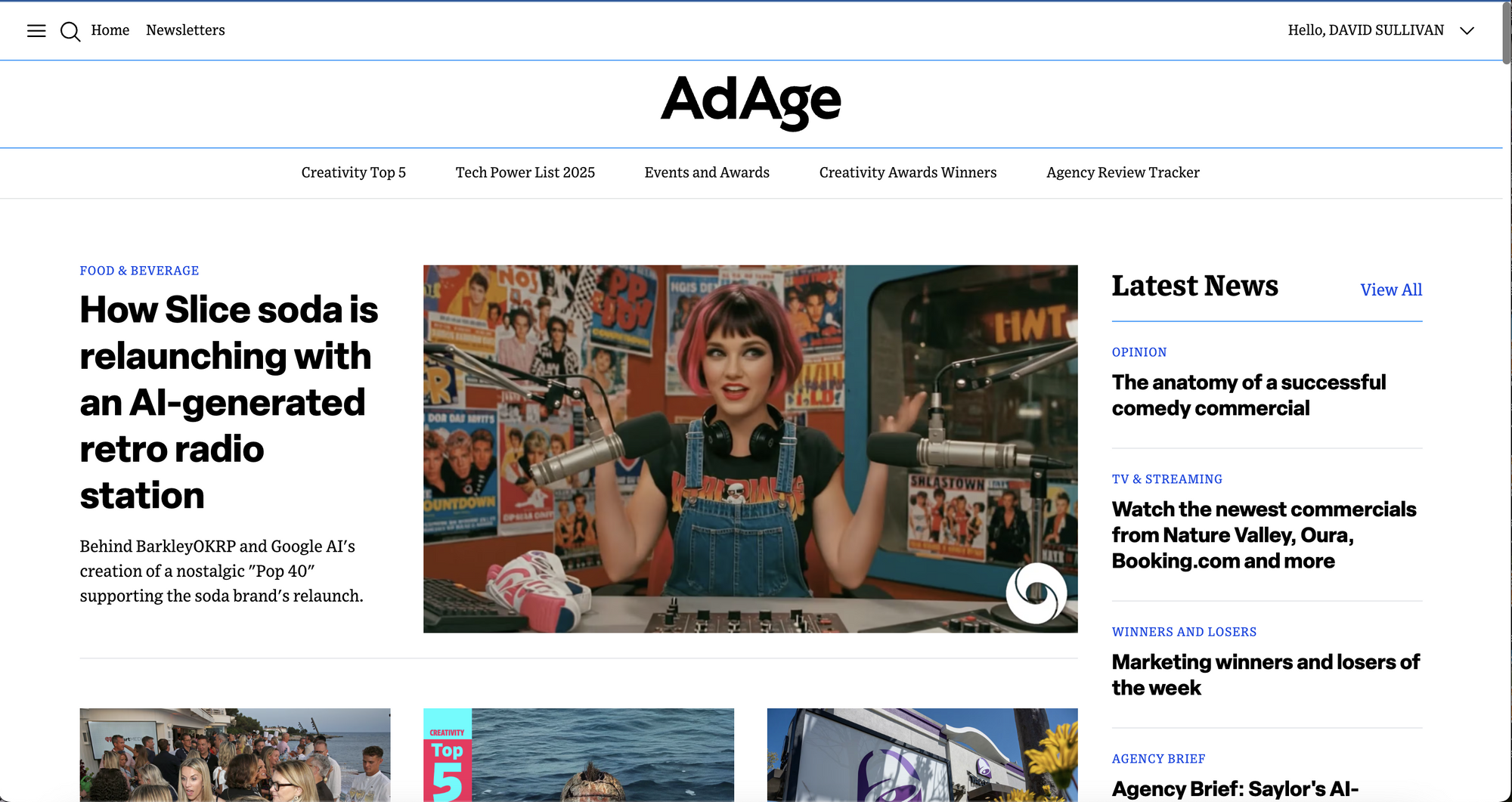This screenshot has height=802, width=1512.
Task: Click the BarkleyOKRP Pop 40 summary text
Action: click(222, 571)
